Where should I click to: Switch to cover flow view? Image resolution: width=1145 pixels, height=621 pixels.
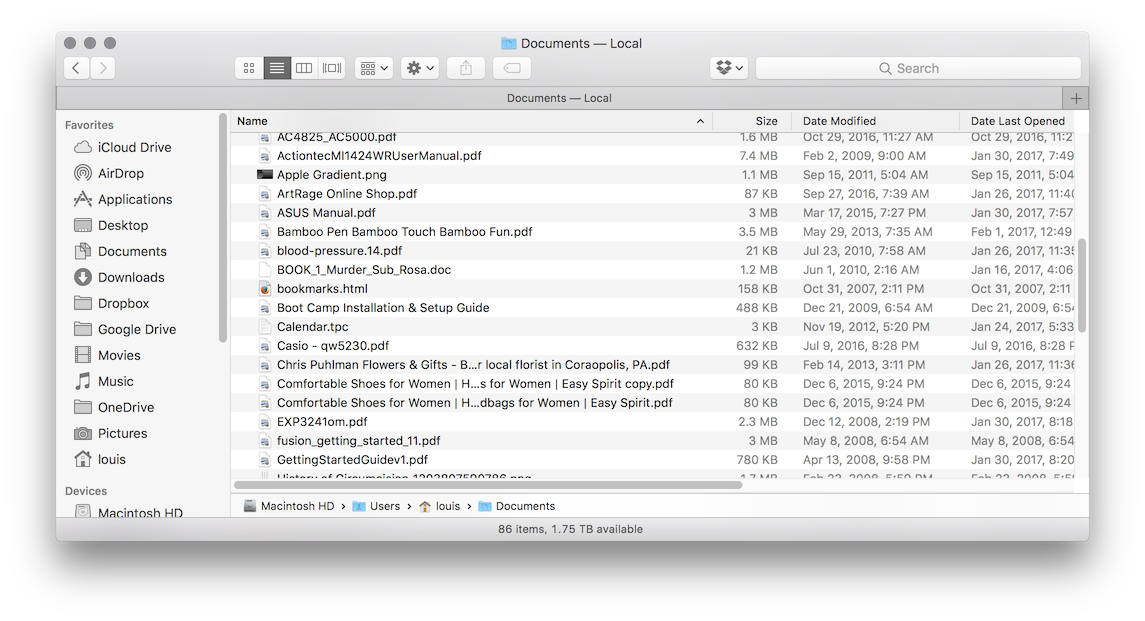click(330, 67)
